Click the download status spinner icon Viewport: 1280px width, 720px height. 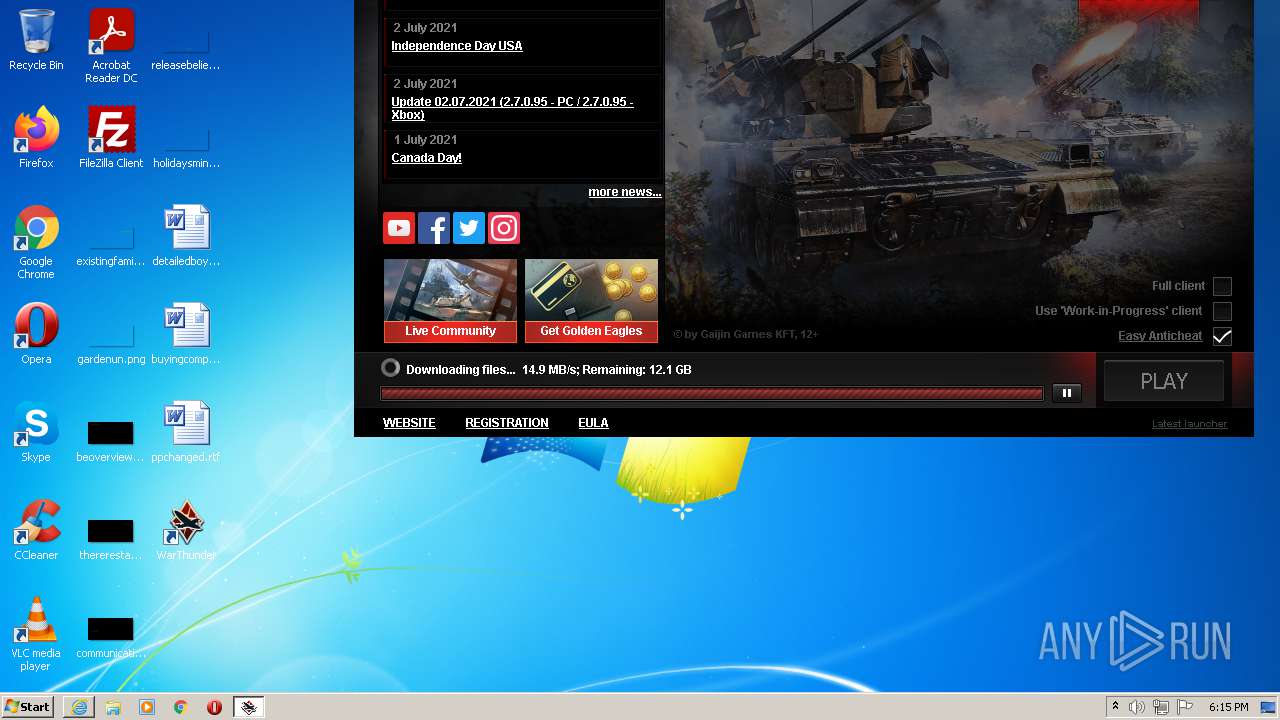coord(391,368)
